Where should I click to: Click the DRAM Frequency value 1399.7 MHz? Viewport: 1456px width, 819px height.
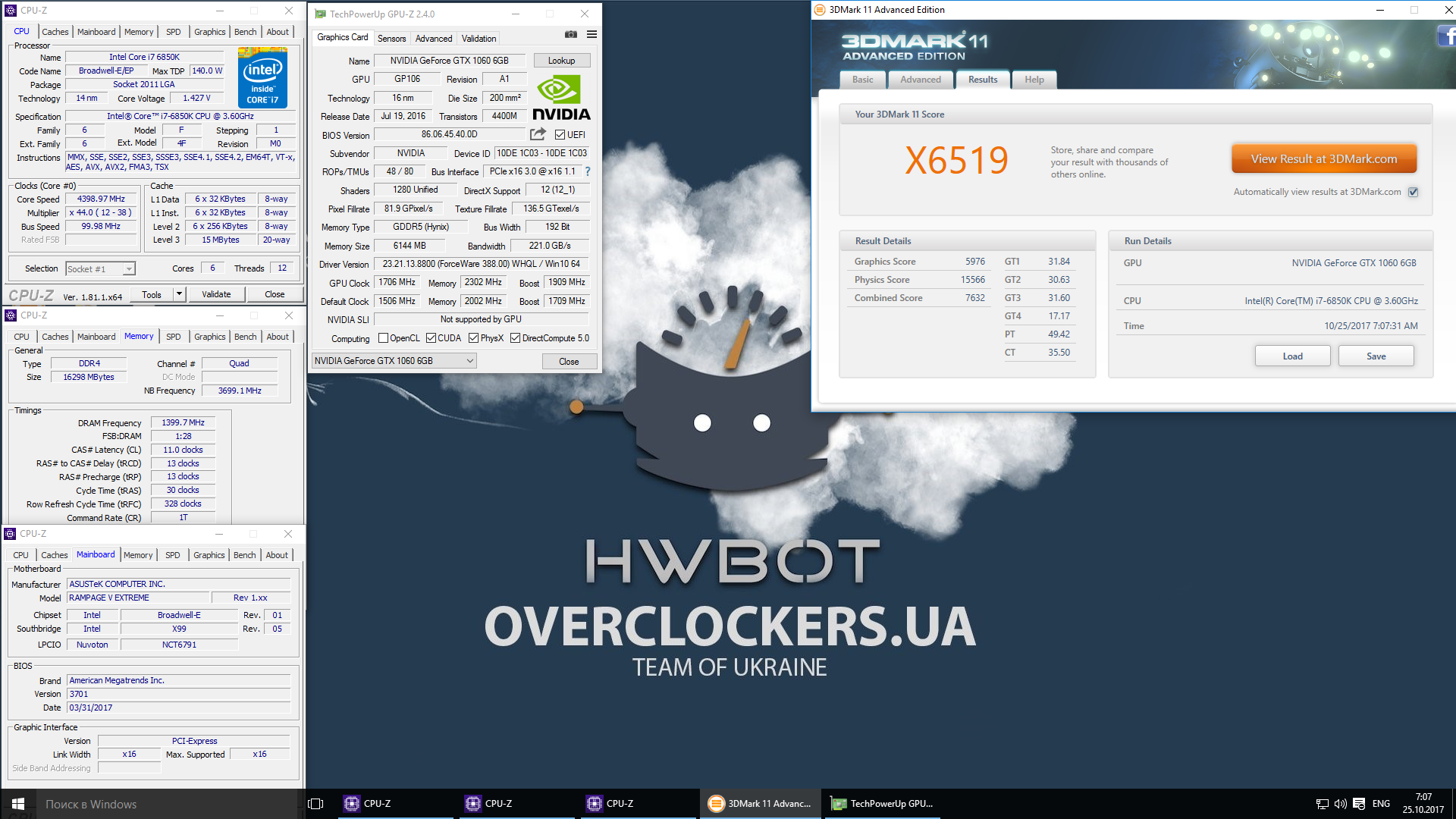(183, 423)
